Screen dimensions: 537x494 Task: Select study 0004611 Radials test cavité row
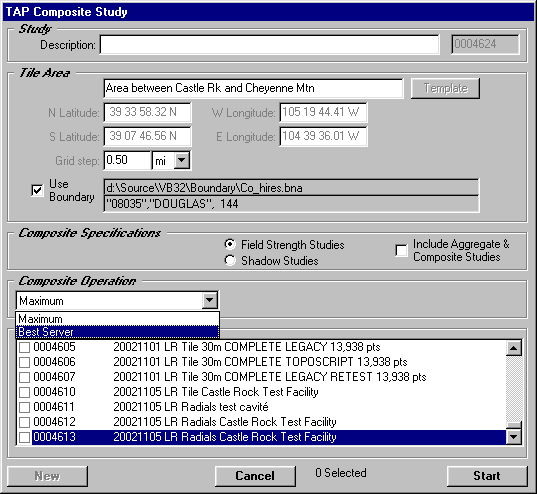click(x=262, y=407)
